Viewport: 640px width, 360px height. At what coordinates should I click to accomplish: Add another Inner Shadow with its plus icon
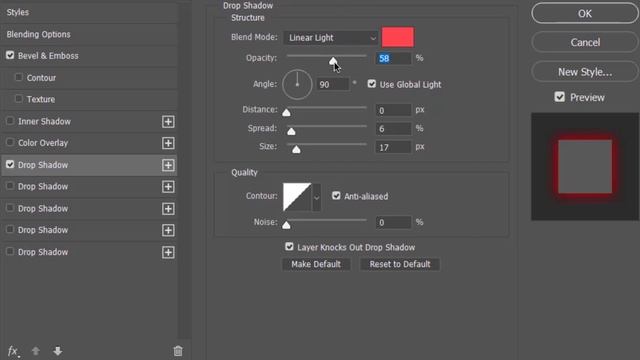[168, 122]
